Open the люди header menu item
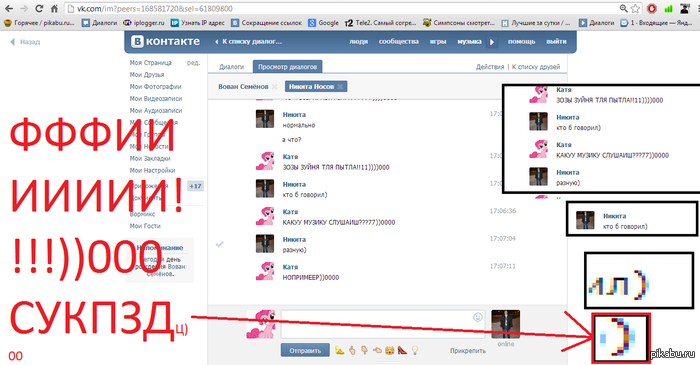Image resolution: width=700 pixels, height=365 pixels. tap(358, 41)
